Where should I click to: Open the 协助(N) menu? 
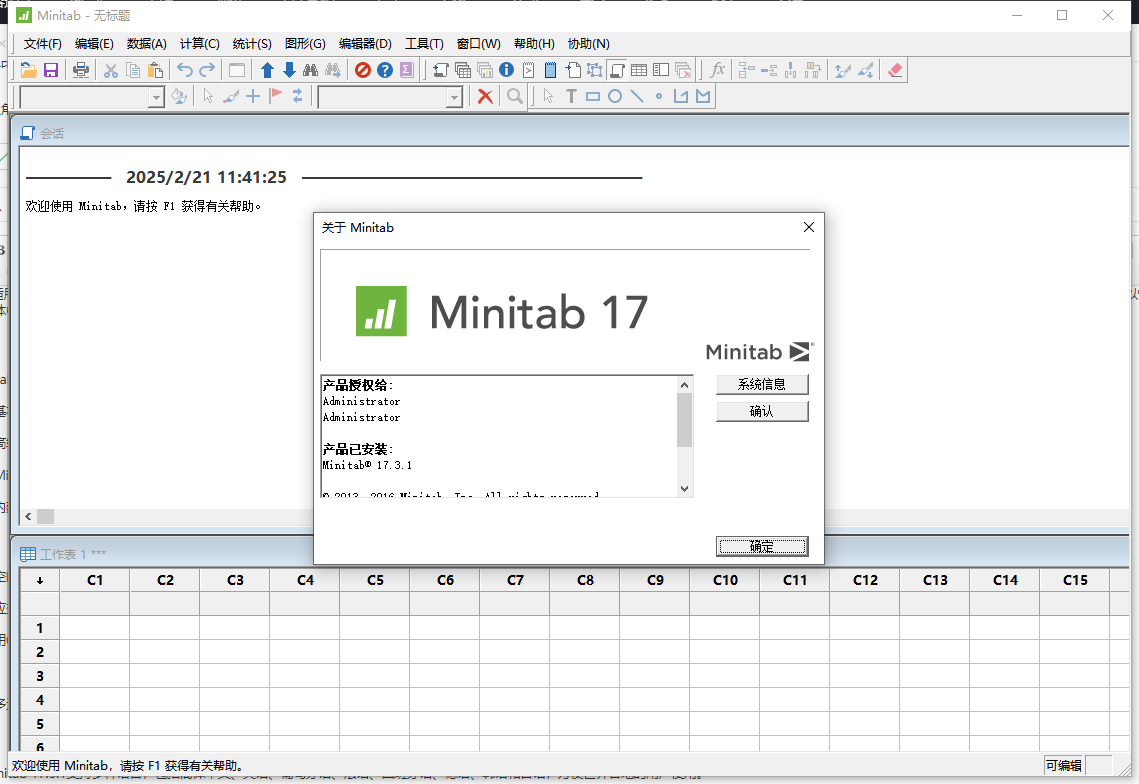588,44
